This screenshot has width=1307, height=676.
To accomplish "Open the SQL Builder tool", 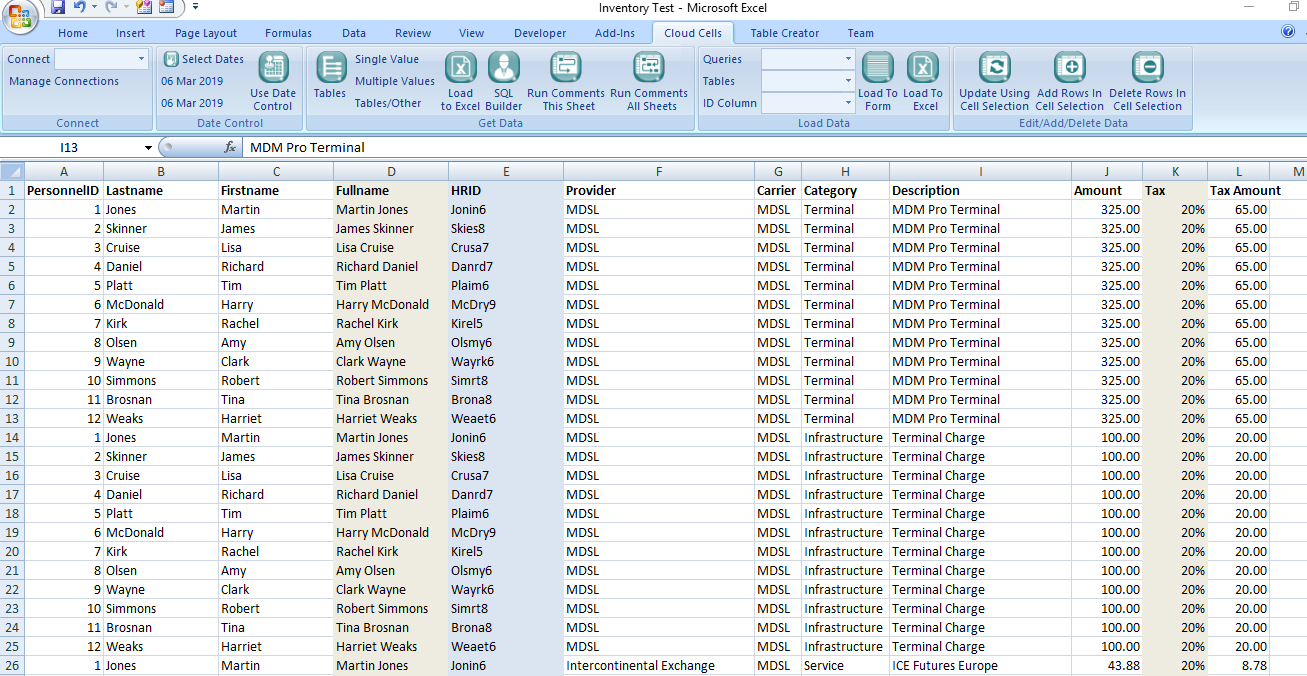I will click(503, 69).
